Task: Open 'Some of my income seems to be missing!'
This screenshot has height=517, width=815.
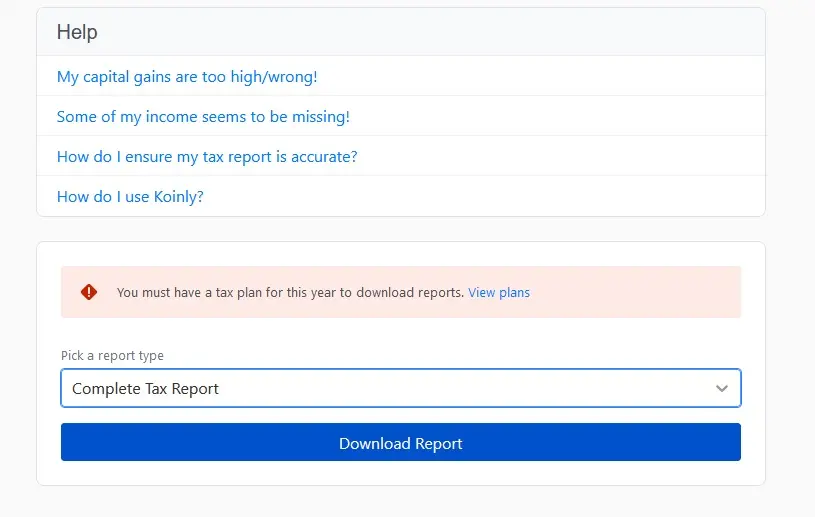Action: (x=203, y=116)
